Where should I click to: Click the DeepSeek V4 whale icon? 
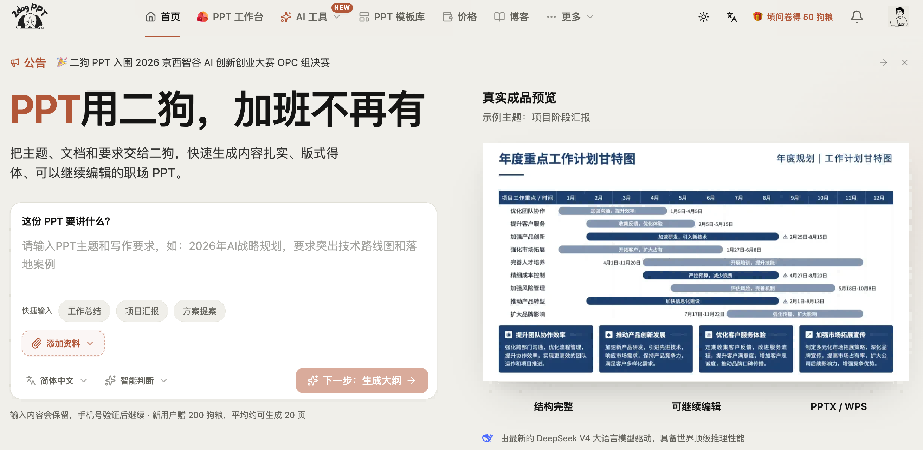[487, 438]
